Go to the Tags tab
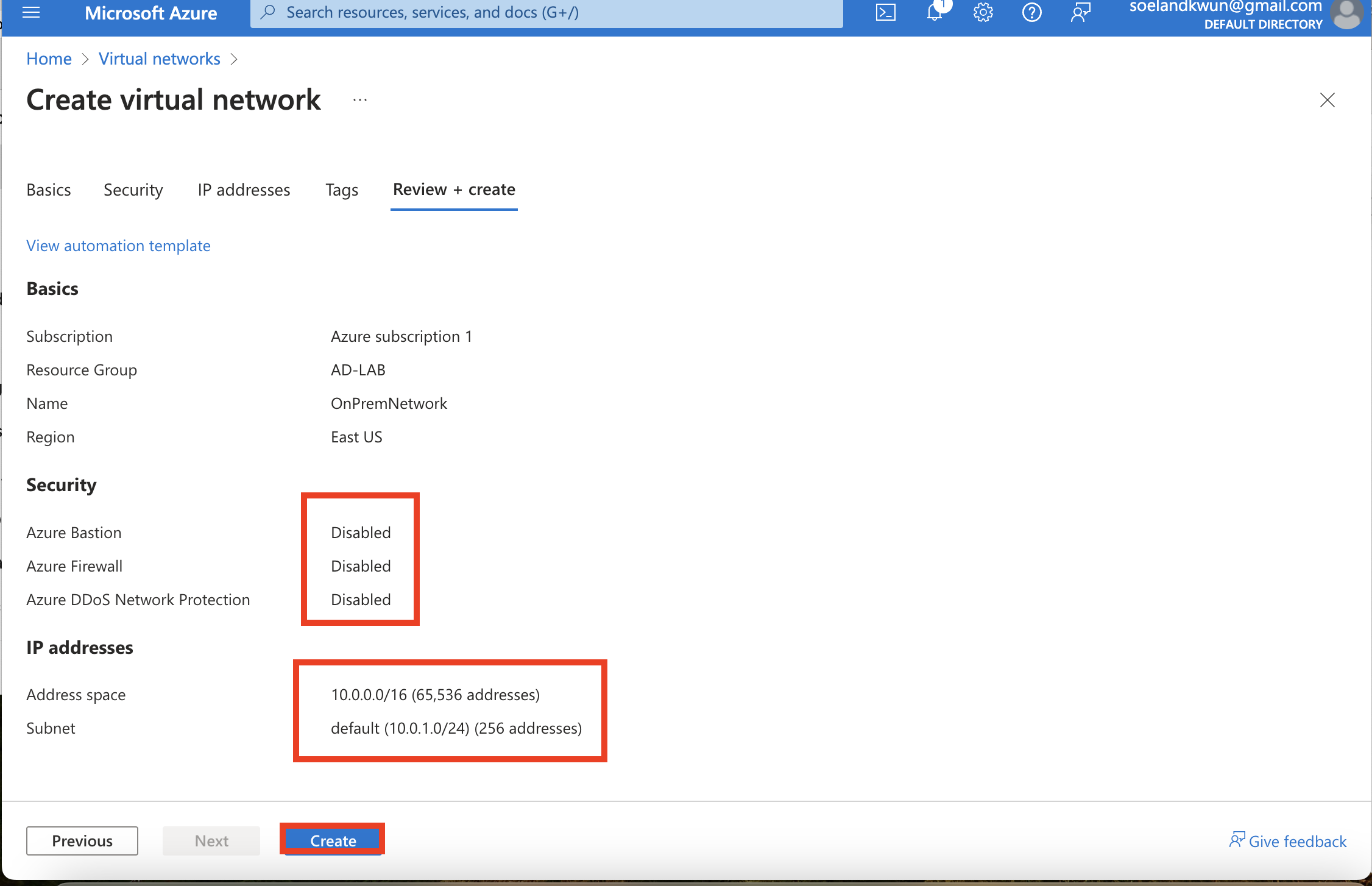 coord(342,190)
